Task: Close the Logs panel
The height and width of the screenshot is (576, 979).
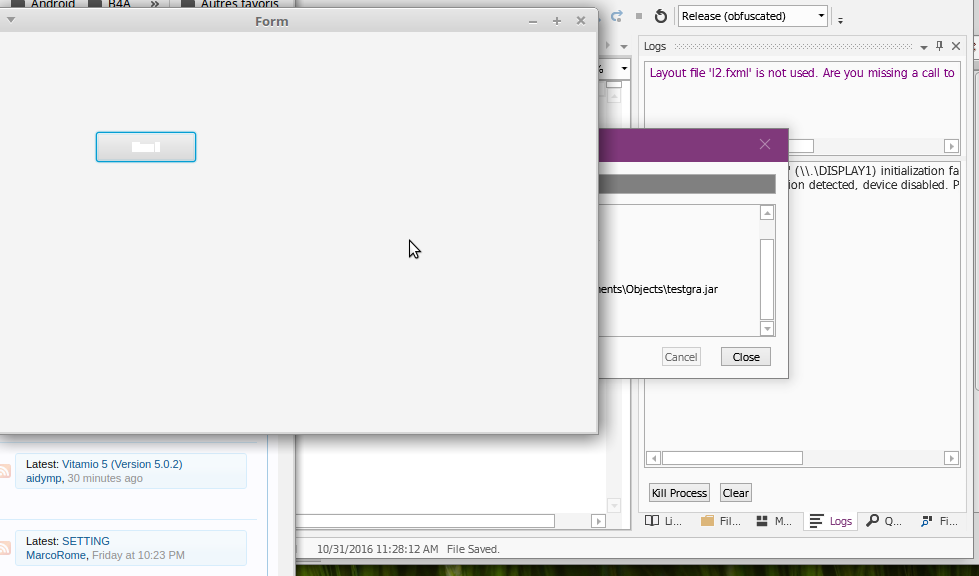Action: (956, 46)
